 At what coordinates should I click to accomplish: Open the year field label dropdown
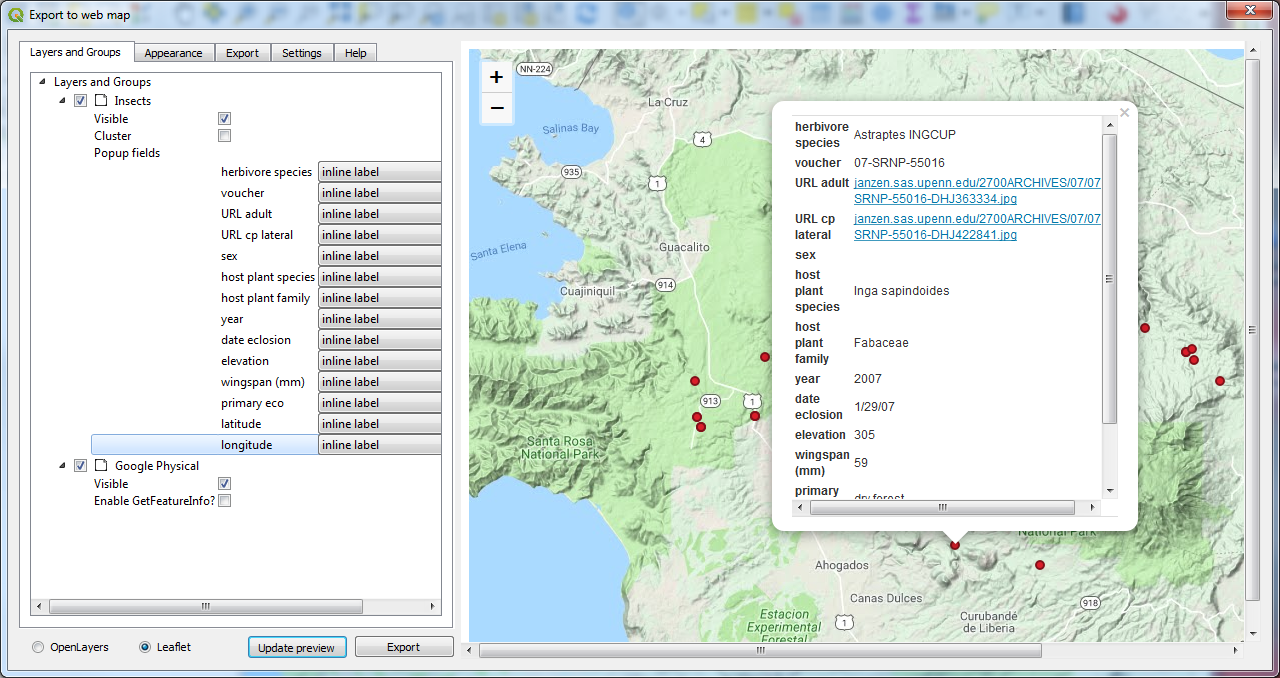coord(379,319)
